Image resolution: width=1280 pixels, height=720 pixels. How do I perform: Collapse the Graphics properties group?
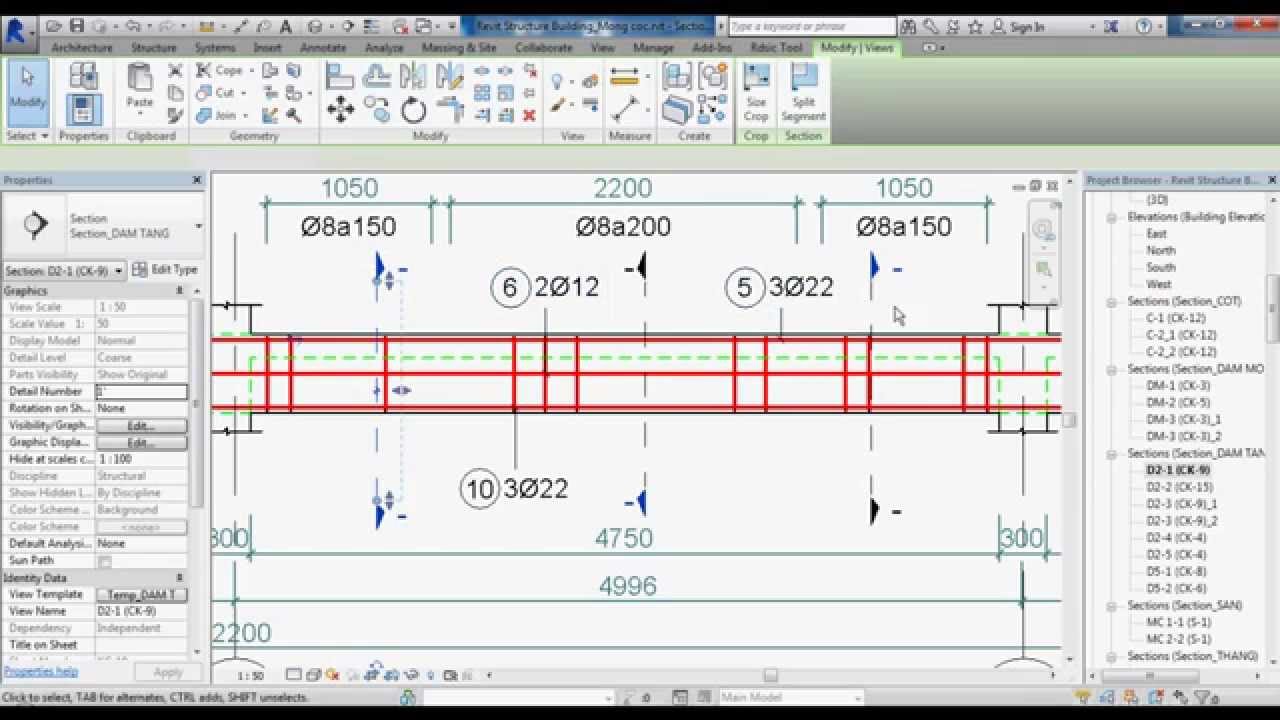tap(180, 290)
